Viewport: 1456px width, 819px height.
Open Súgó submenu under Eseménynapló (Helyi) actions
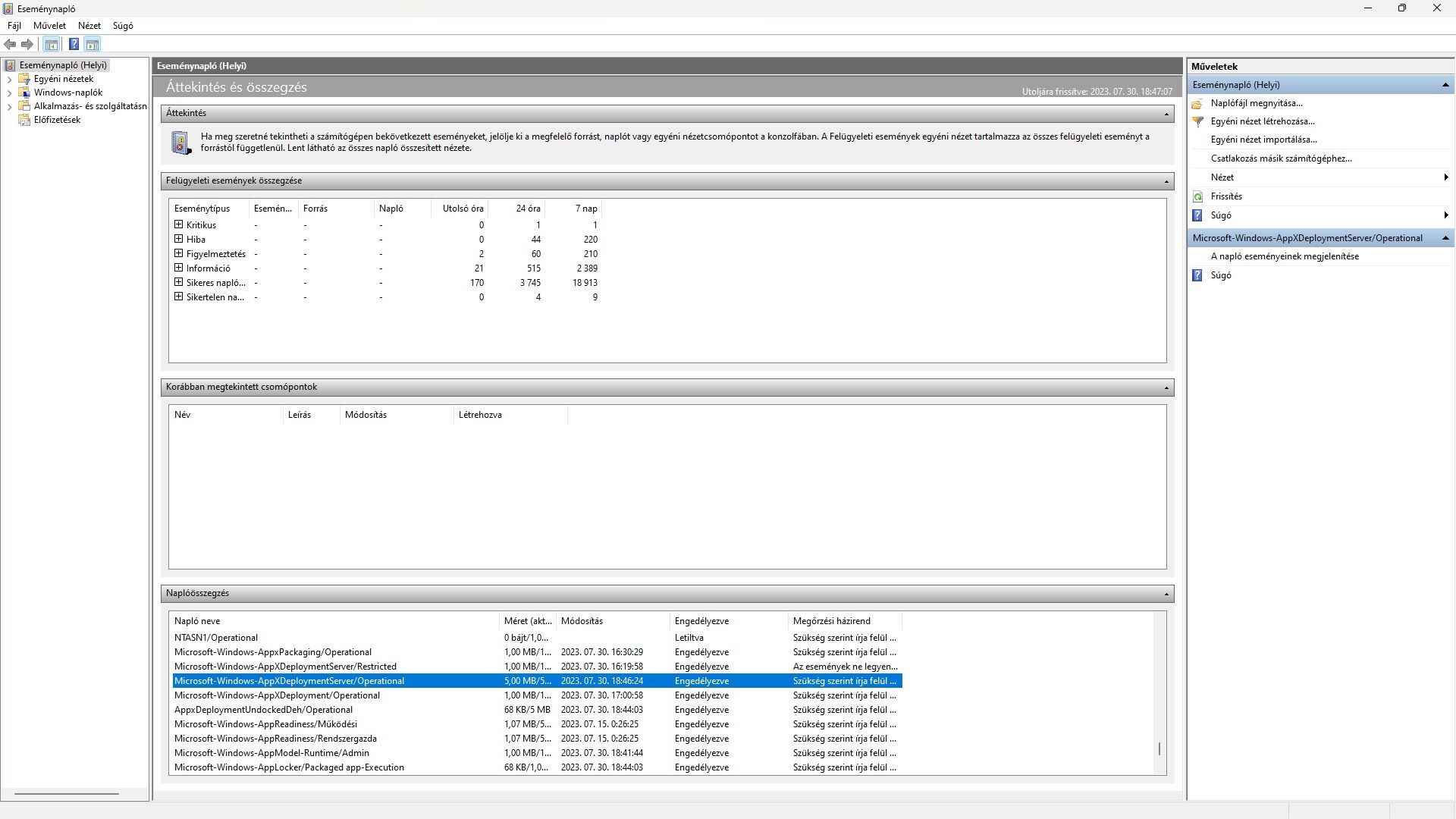click(1322, 215)
